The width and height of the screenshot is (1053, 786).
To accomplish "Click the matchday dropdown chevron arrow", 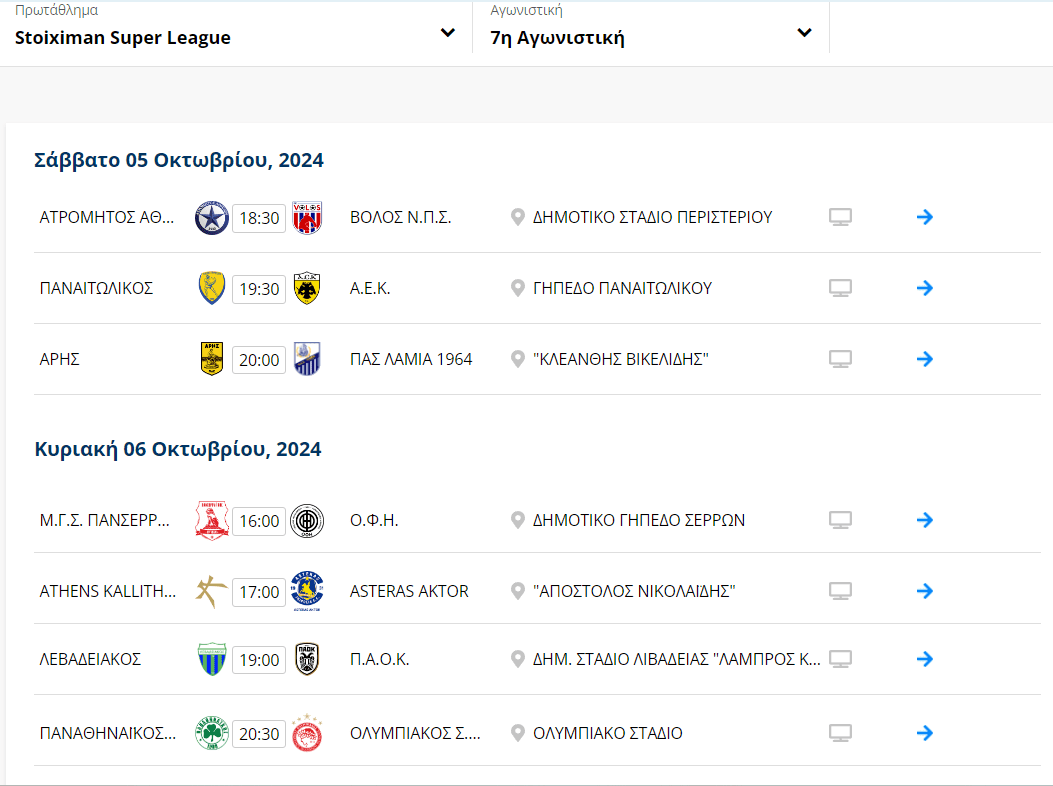I will tap(804, 32).
